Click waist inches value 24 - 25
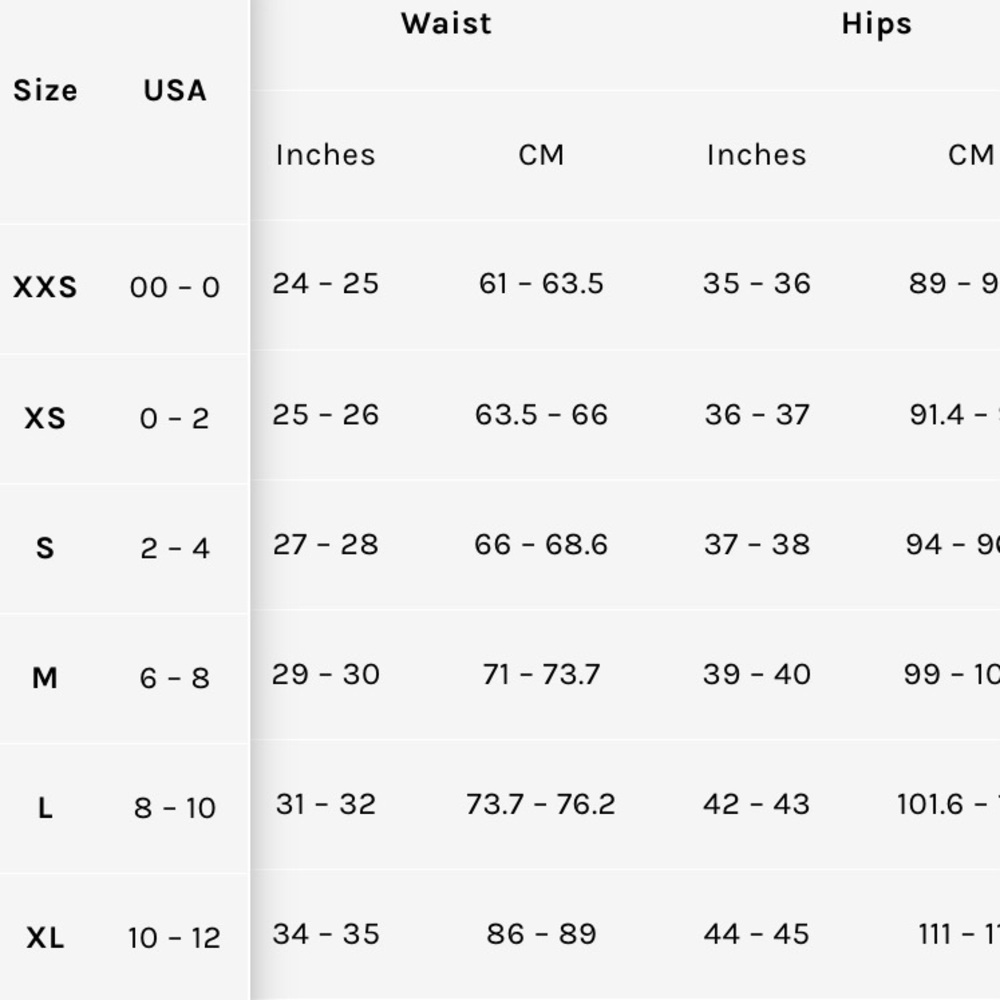Image resolution: width=1000 pixels, height=1000 pixels. [326, 284]
